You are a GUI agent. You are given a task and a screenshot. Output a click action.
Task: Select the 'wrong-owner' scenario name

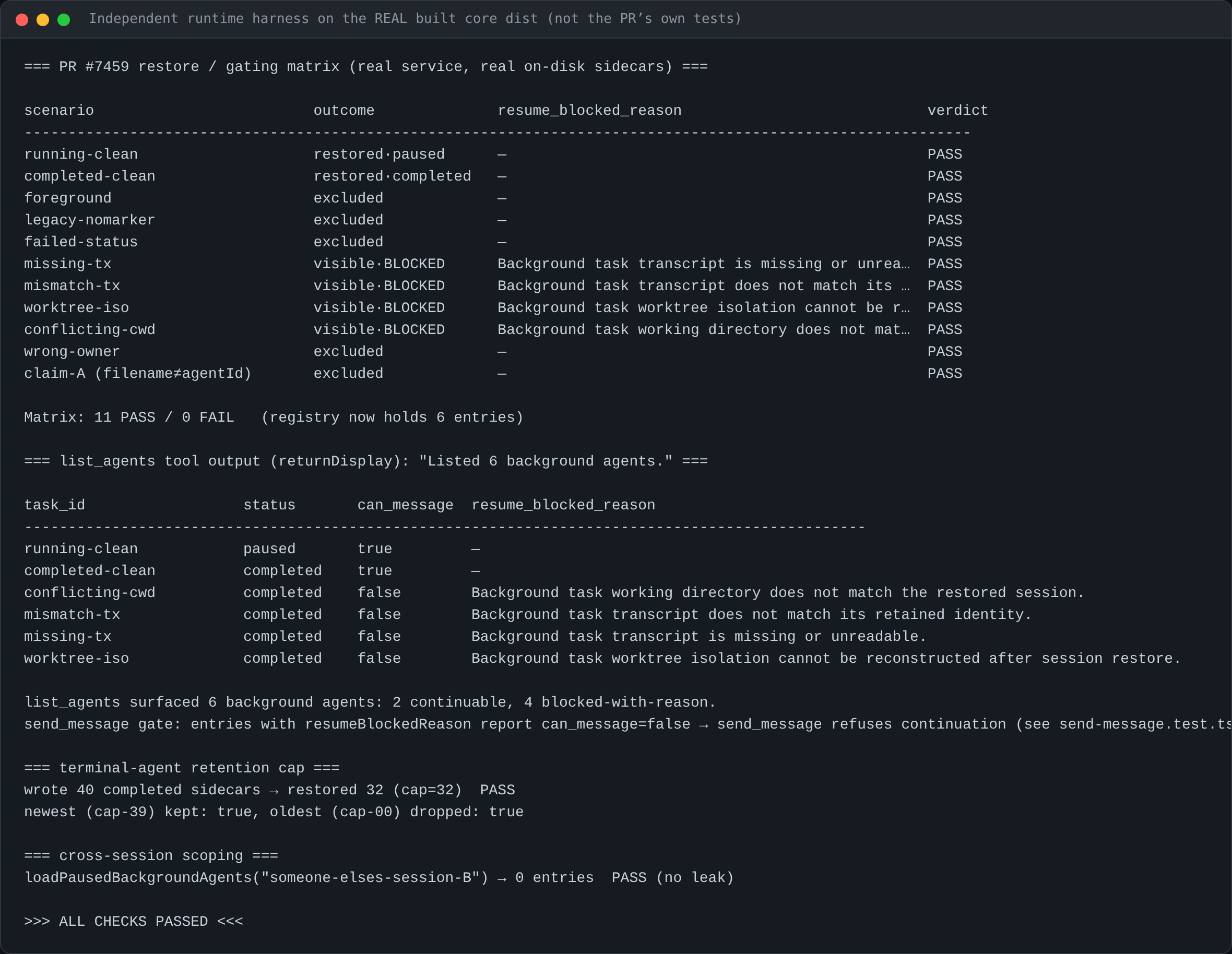pos(72,352)
